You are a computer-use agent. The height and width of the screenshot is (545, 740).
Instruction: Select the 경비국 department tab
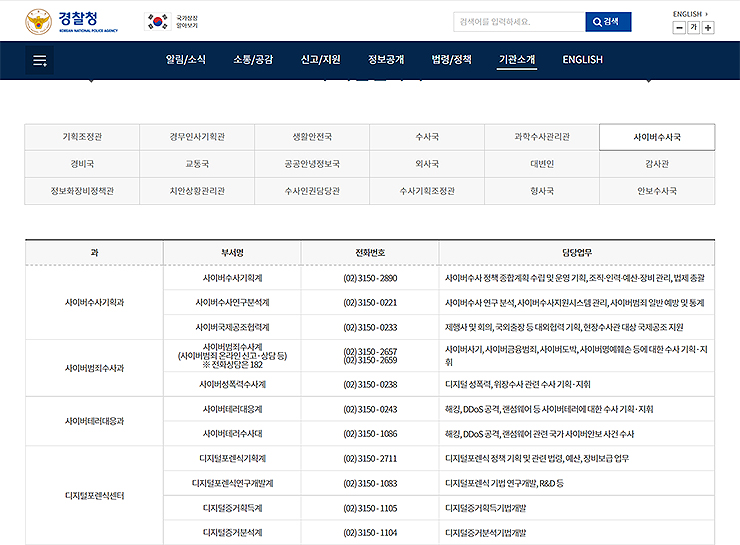(82, 164)
